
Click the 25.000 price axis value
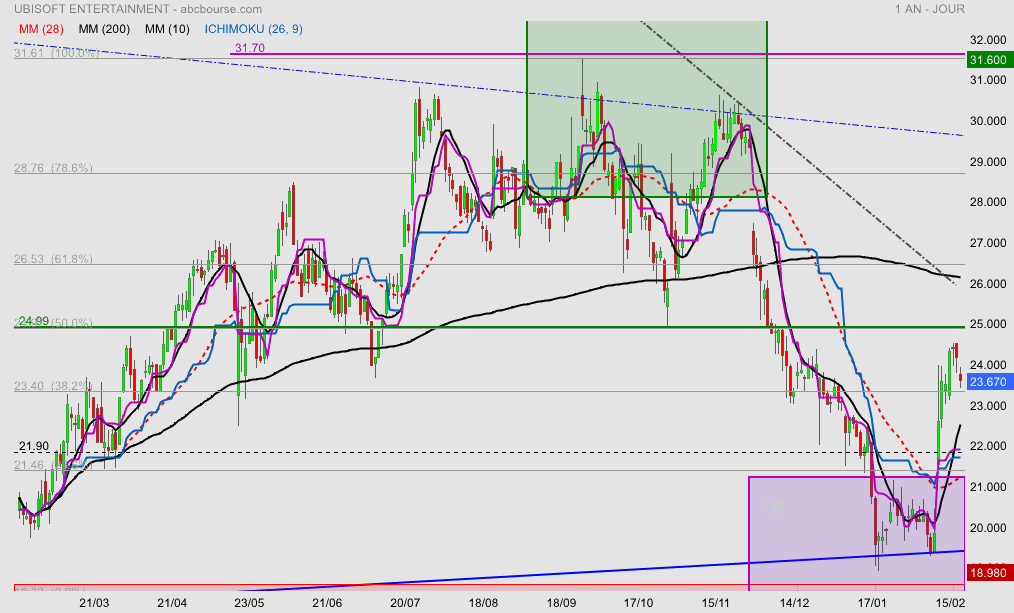988,324
